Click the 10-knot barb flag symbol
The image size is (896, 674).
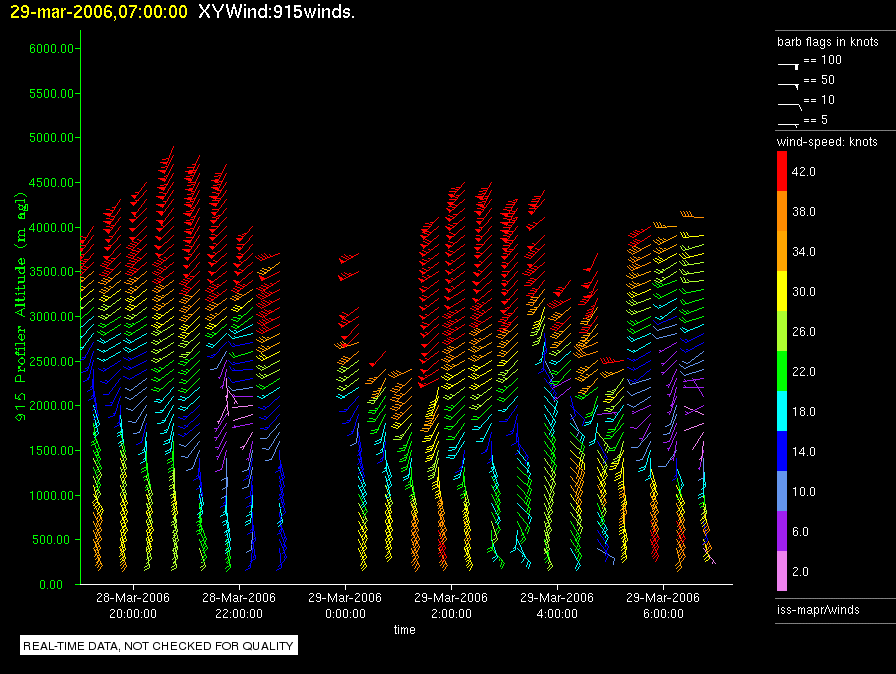click(x=788, y=102)
